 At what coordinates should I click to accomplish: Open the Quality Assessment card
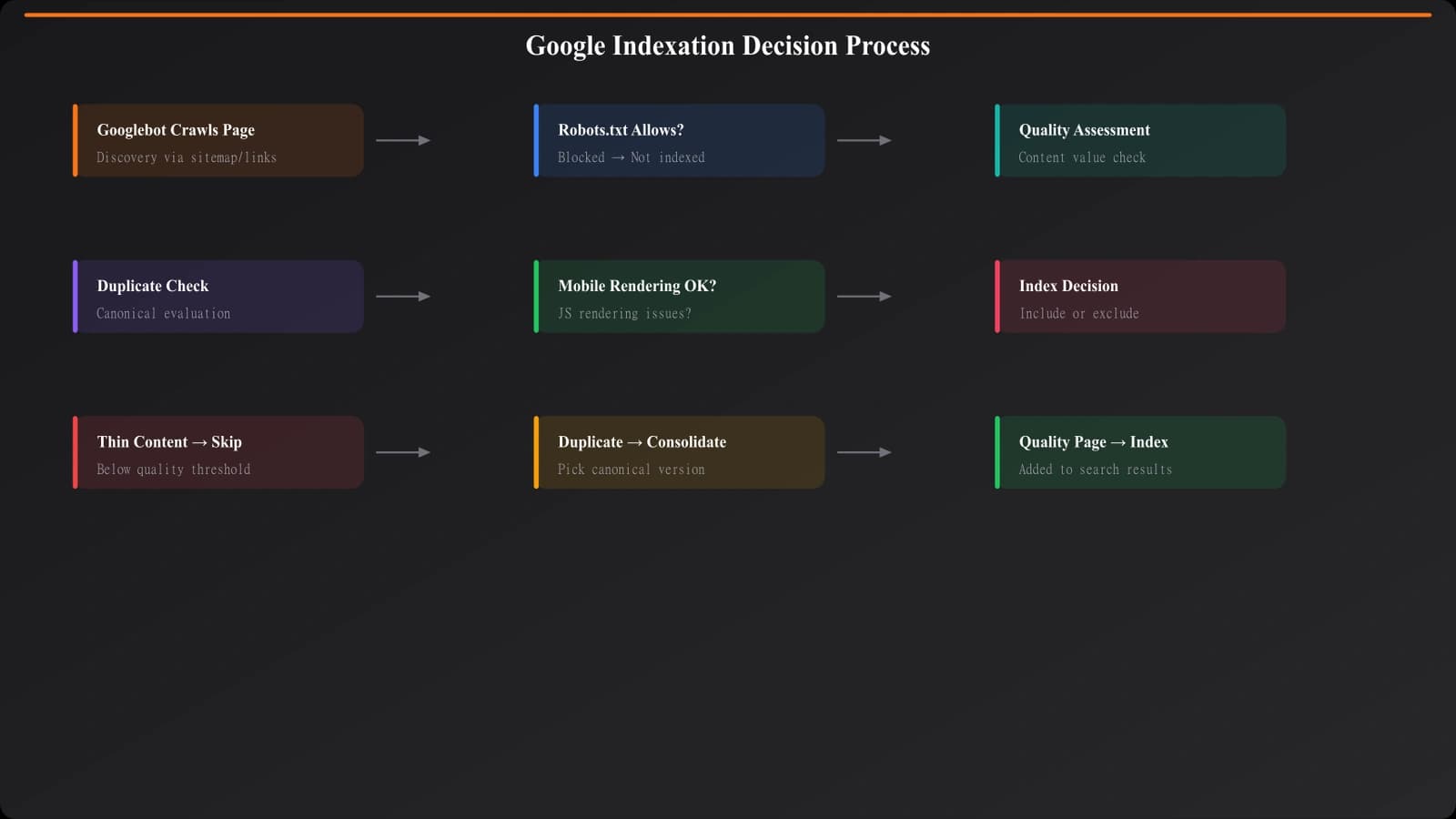coord(1139,140)
